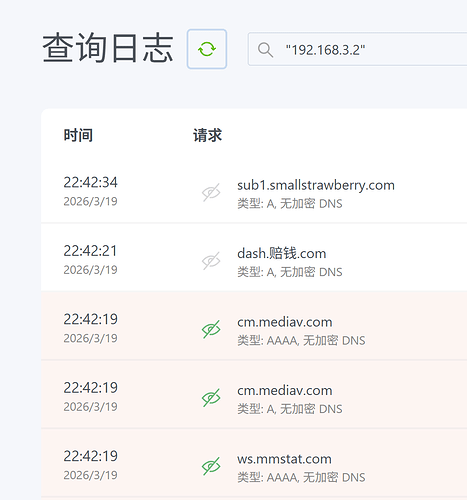
Task: Toggle eye icon for cm.mediav.com type A row
Action: tap(211, 398)
